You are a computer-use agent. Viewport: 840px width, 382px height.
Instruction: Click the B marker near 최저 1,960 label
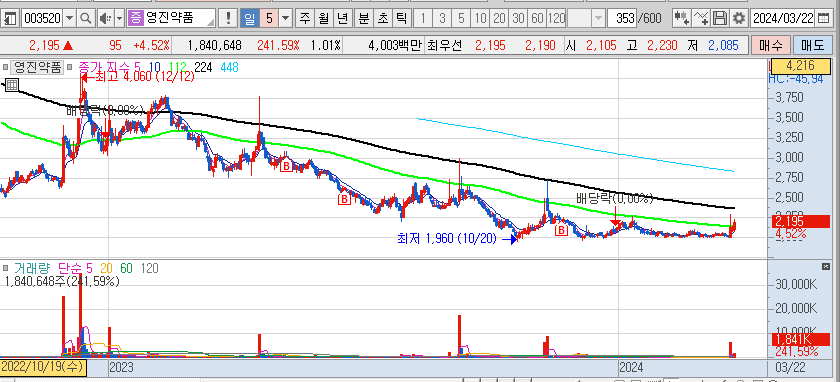click(561, 230)
